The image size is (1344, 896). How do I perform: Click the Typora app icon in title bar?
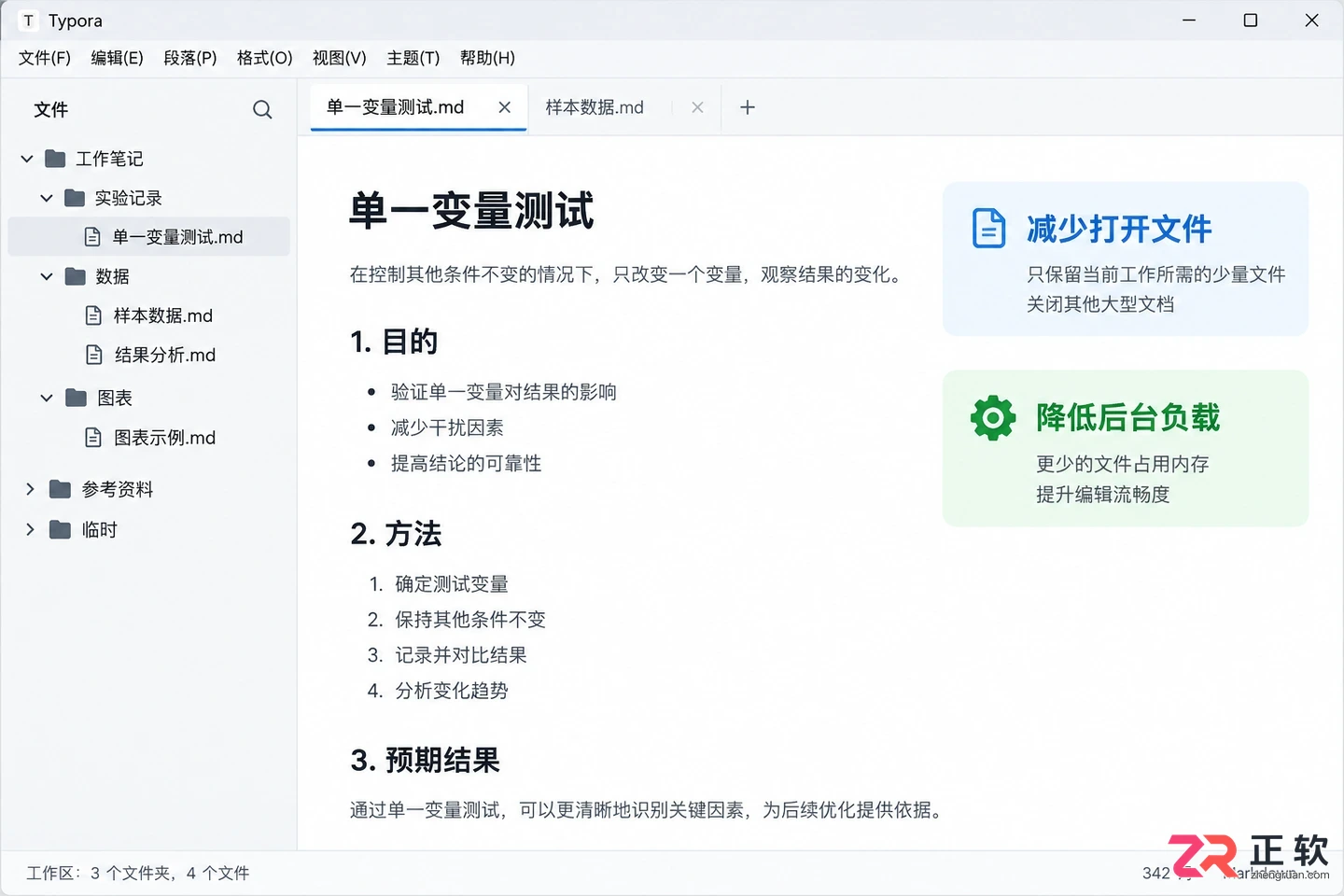coord(29,21)
